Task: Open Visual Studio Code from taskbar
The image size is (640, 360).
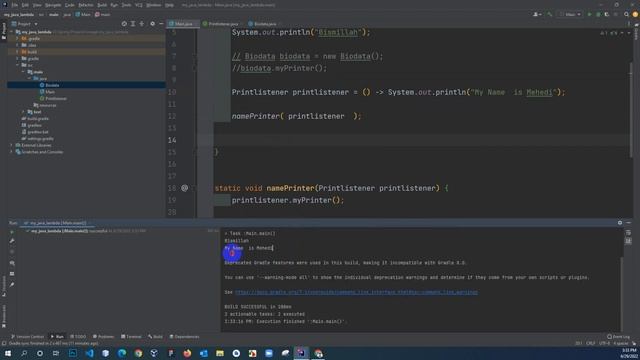Action: pos(89,353)
